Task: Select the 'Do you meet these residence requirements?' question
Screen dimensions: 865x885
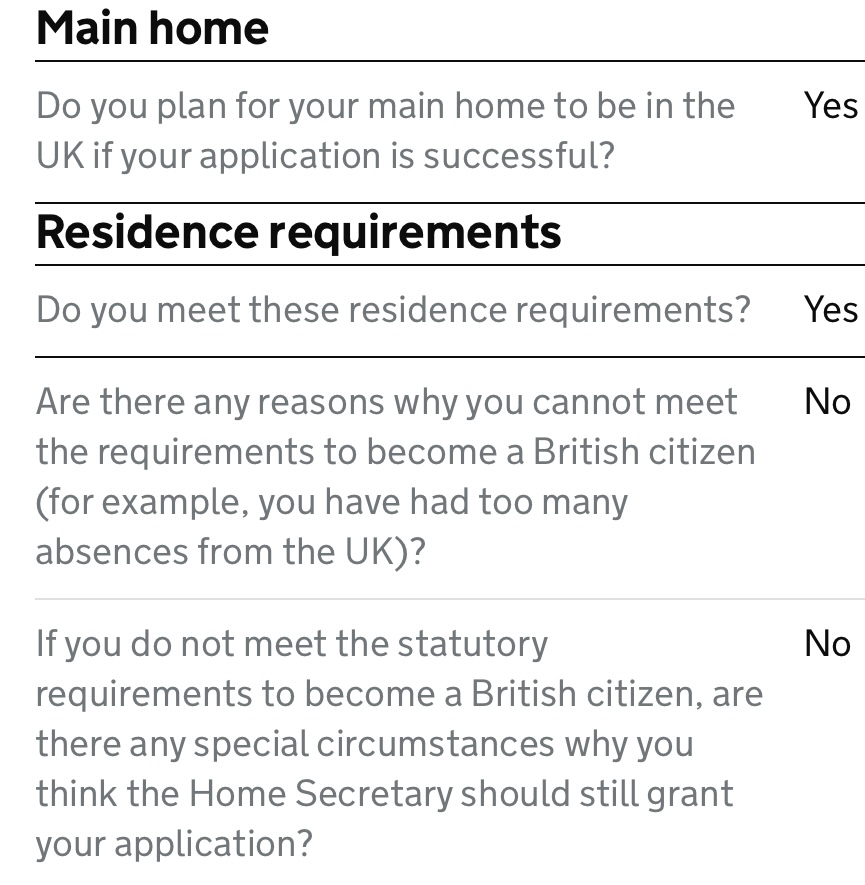Action: pyautogui.click(x=392, y=310)
